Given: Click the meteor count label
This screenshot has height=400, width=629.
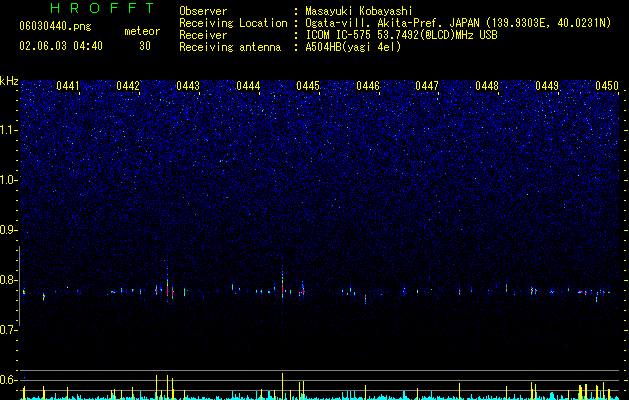Looking at the screenshot, I should (x=142, y=31).
